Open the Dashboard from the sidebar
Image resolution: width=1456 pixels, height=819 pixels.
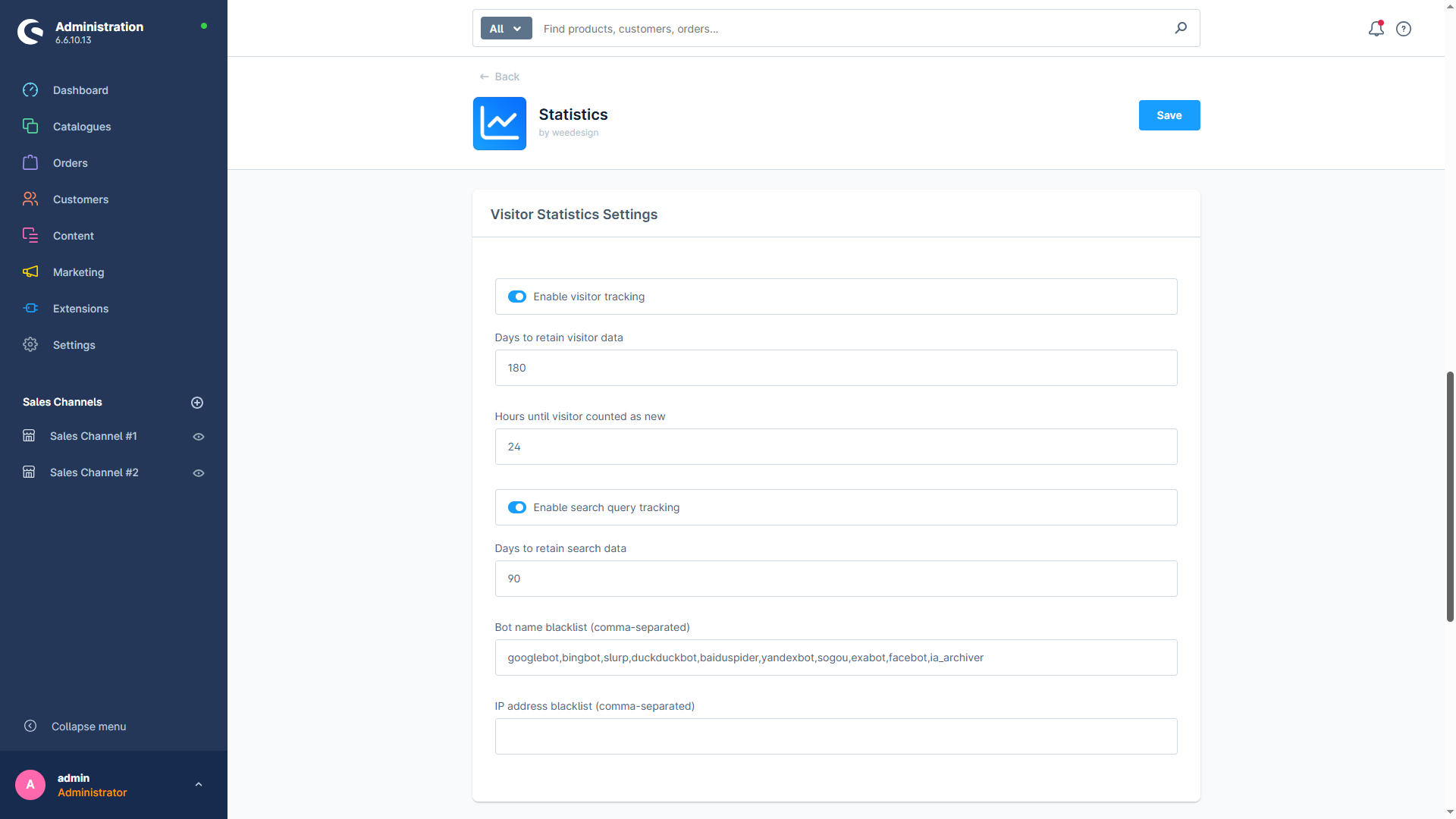click(30, 90)
